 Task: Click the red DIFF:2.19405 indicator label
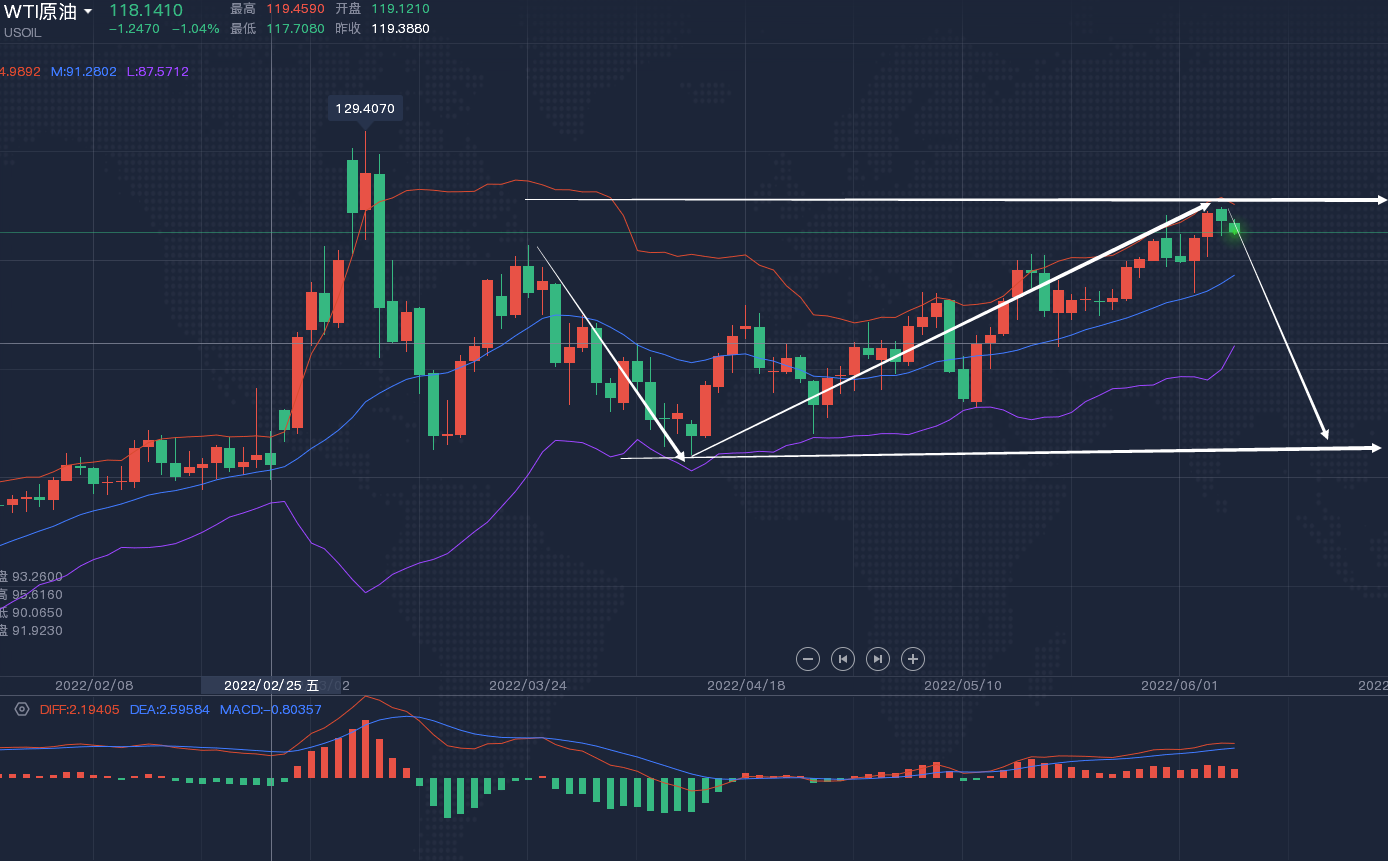80,709
